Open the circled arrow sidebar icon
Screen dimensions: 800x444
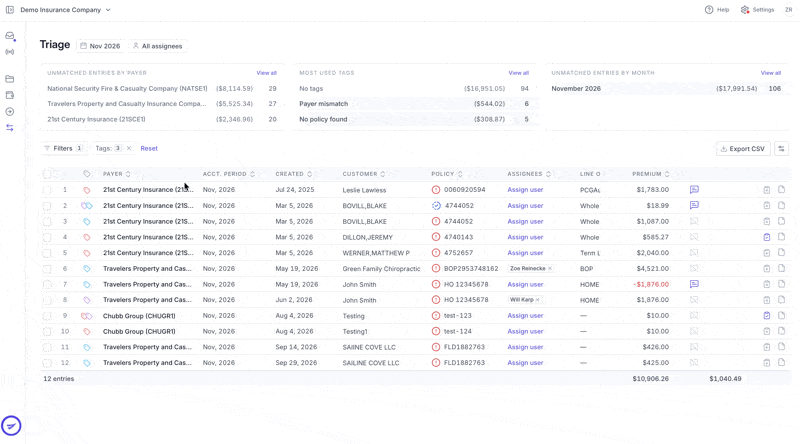click(x=10, y=112)
